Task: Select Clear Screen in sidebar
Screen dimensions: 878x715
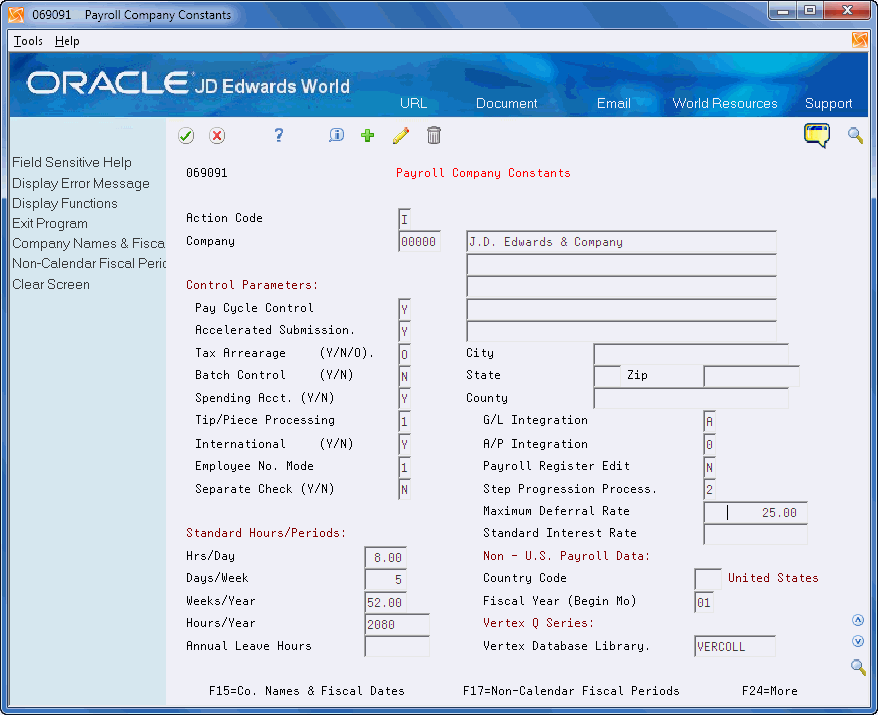Action: (50, 284)
